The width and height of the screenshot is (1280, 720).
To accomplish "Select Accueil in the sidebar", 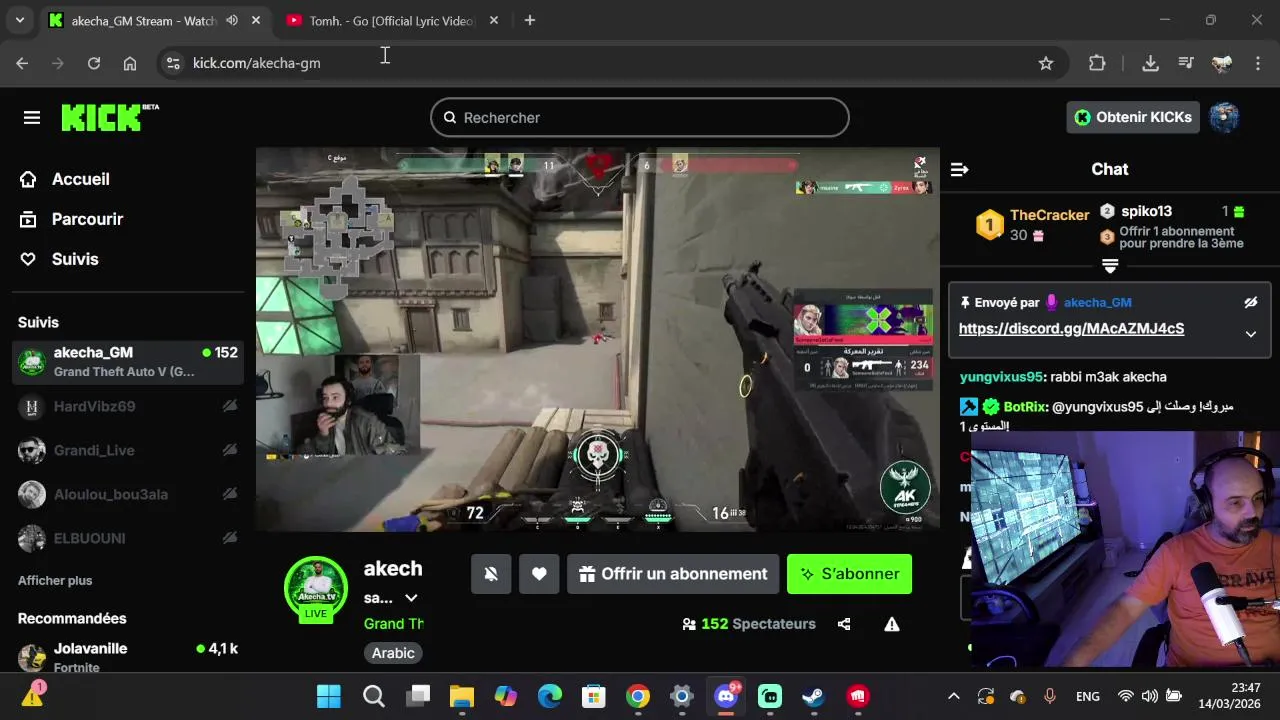I will coord(81,179).
